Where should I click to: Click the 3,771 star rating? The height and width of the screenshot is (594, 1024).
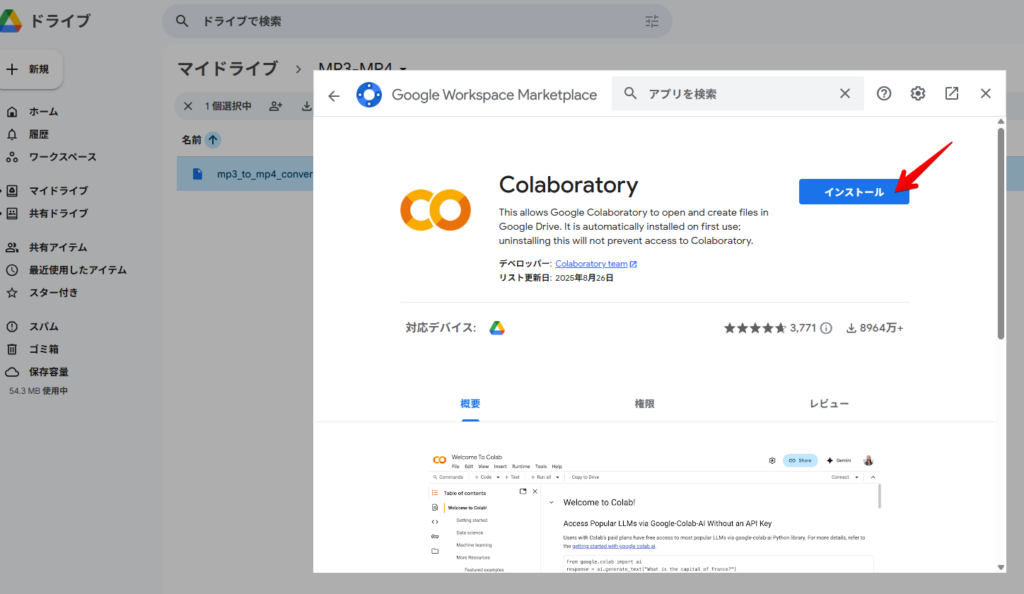tap(770, 328)
